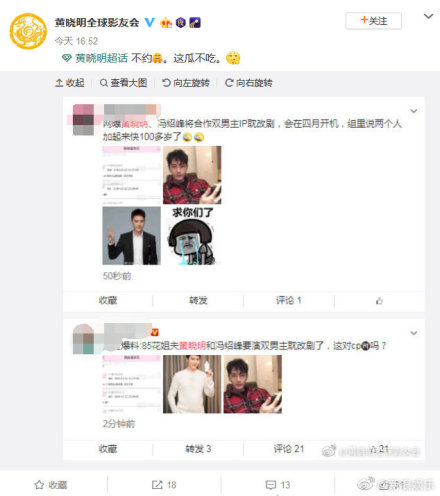Open the 黄晓明超话 super topic link

95,58
